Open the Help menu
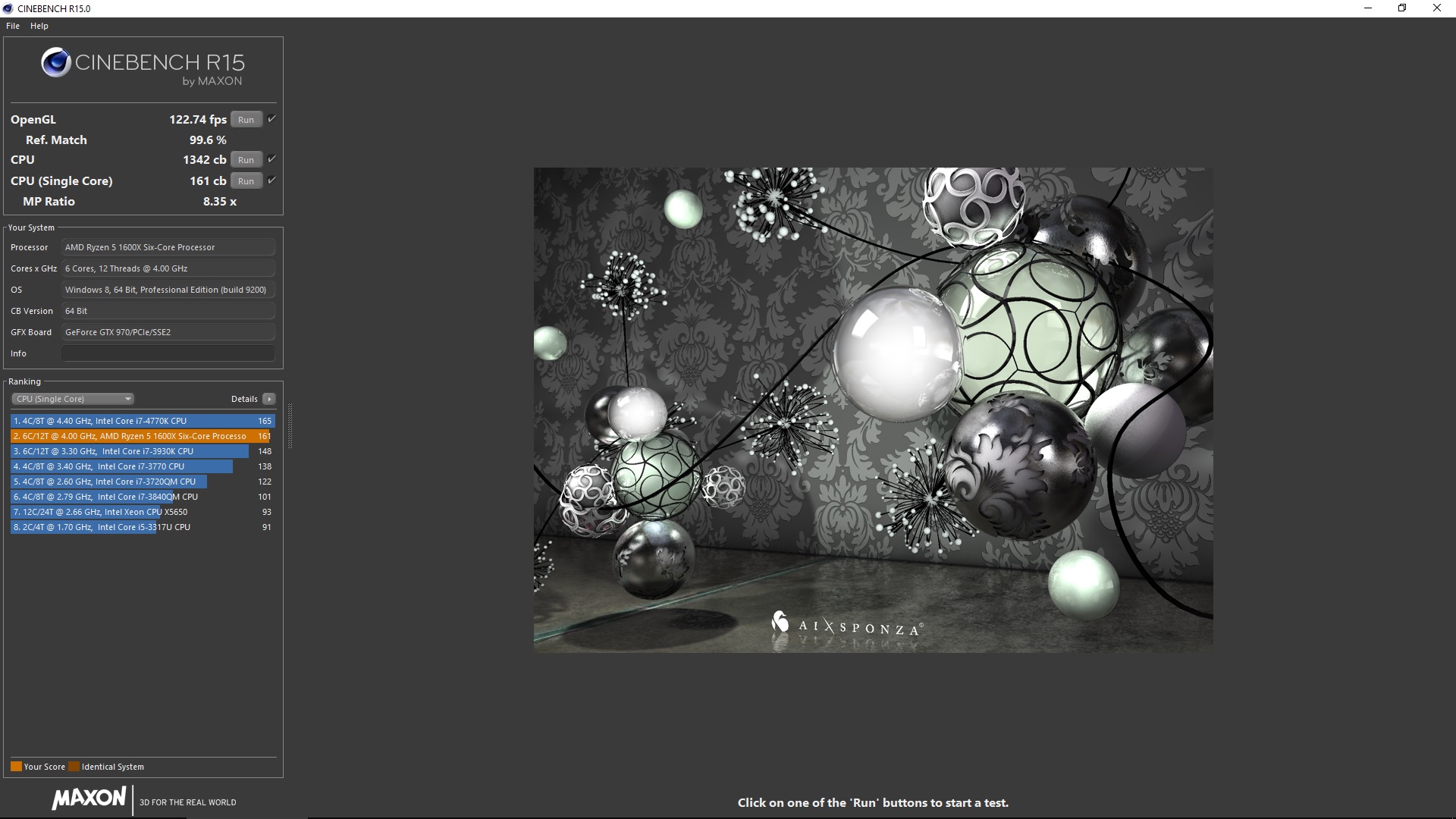Image resolution: width=1456 pixels, height=819 pixels. click(x=39, y=26)
